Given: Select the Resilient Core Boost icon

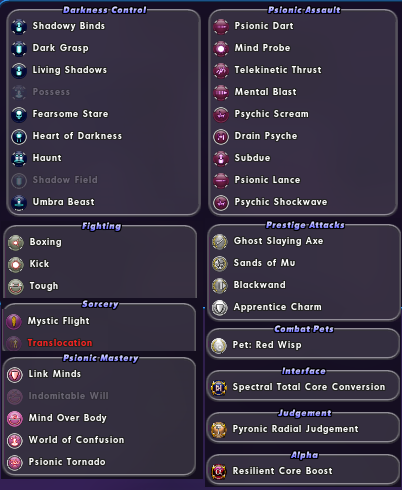Looking at the screenshot, I should (219, 471).
